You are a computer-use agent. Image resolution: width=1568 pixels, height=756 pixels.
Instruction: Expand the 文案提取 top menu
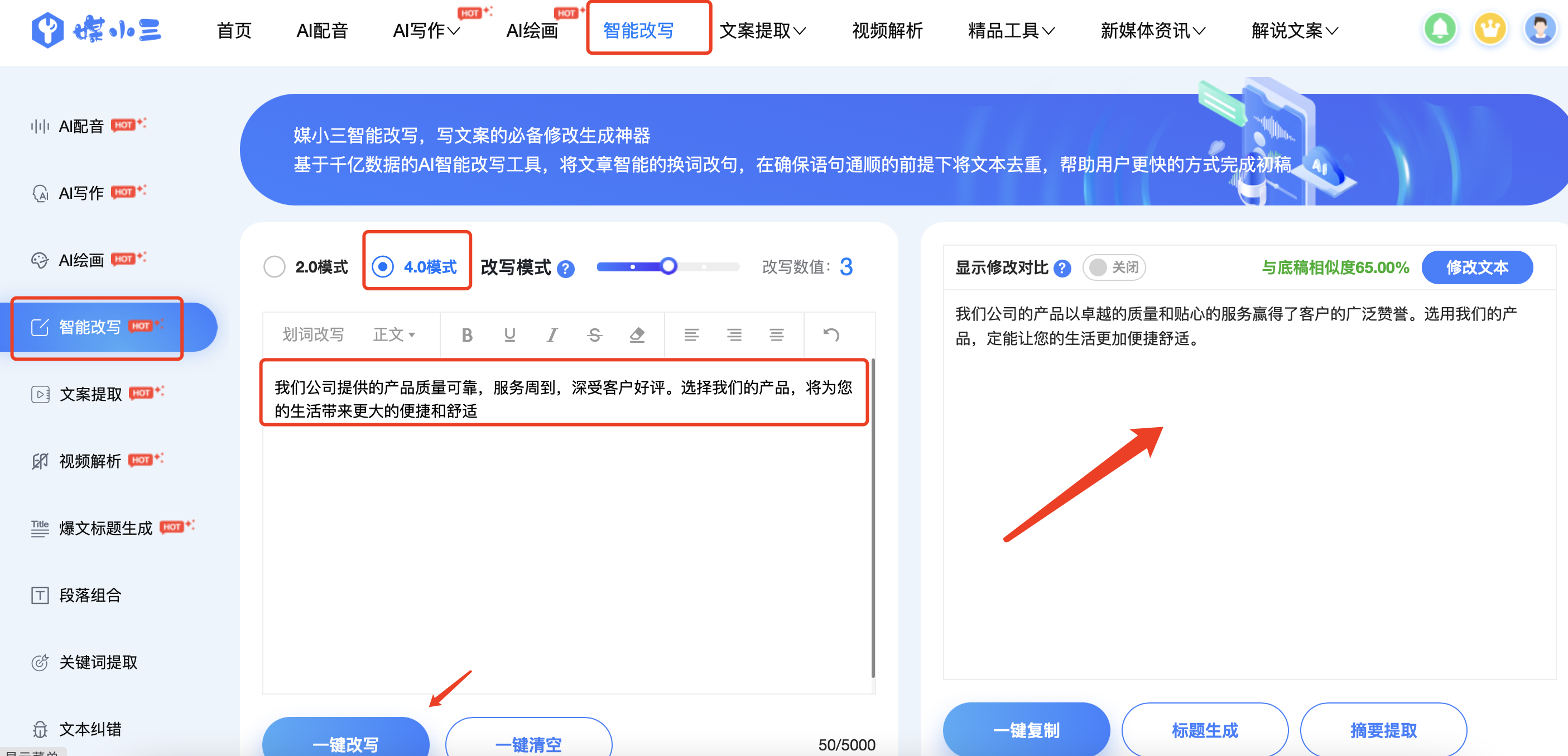pos(762,31)
